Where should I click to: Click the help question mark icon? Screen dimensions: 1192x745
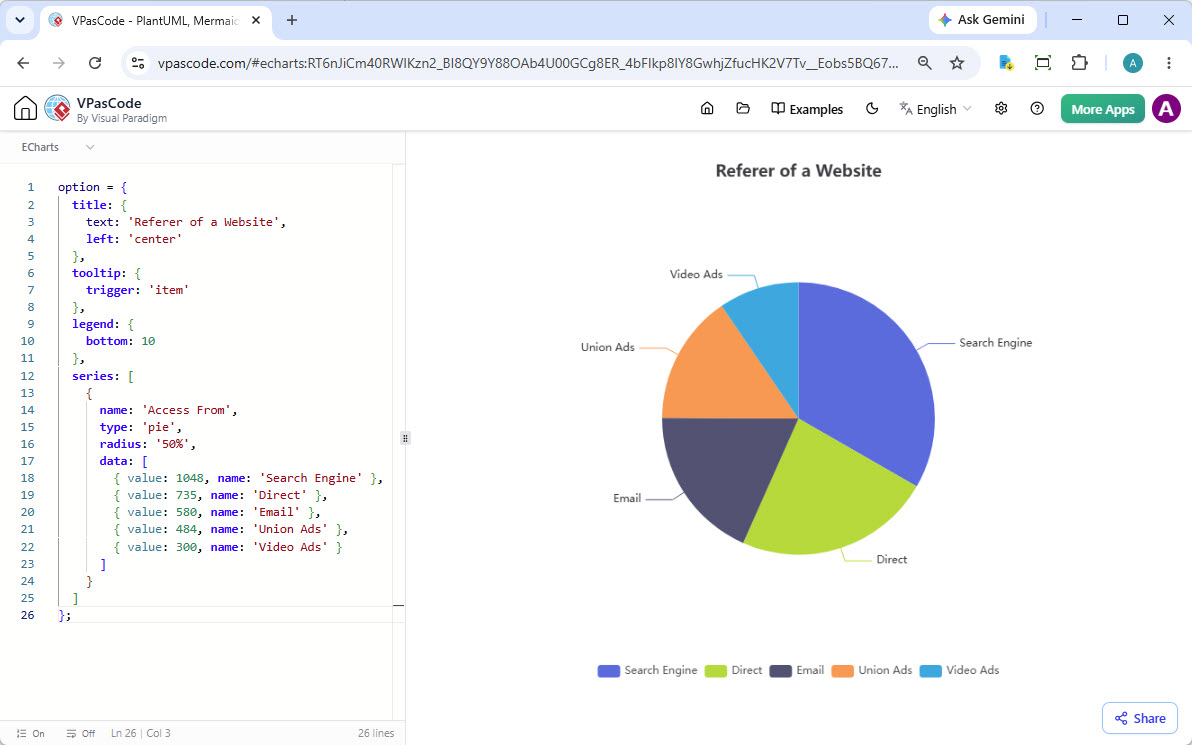[1037, 109]
